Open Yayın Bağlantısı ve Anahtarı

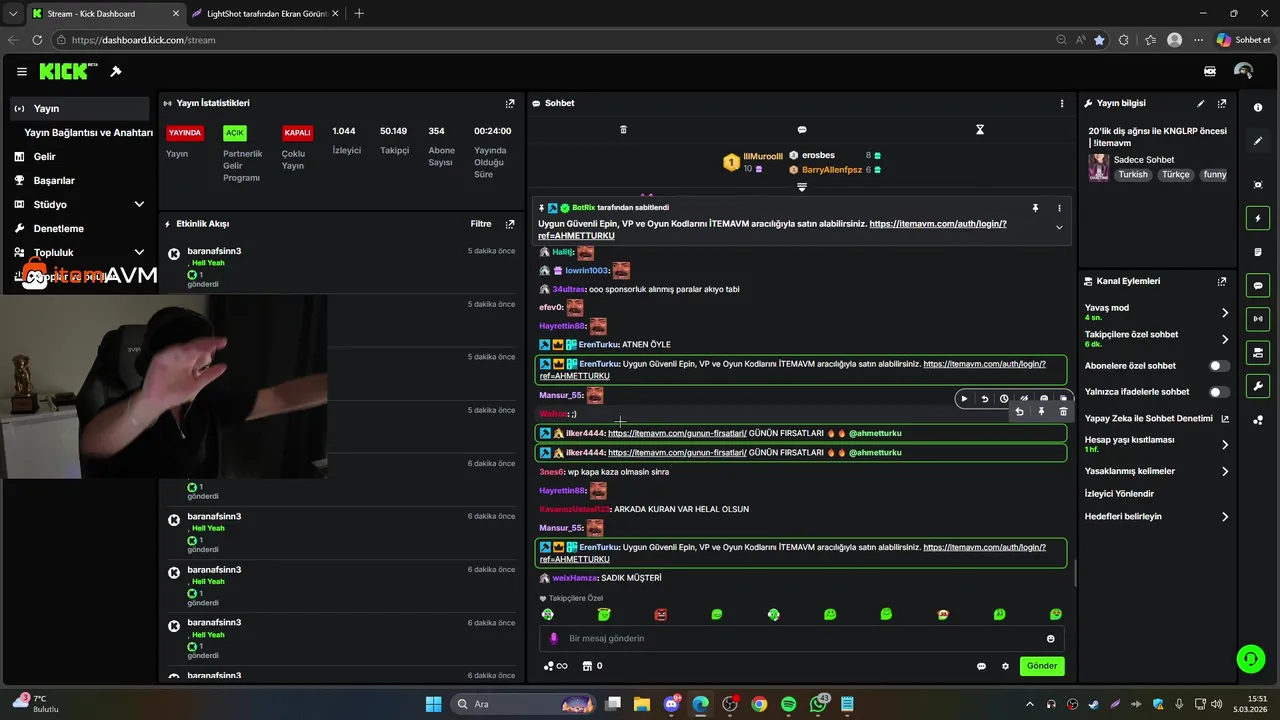(x=88, y=132)
